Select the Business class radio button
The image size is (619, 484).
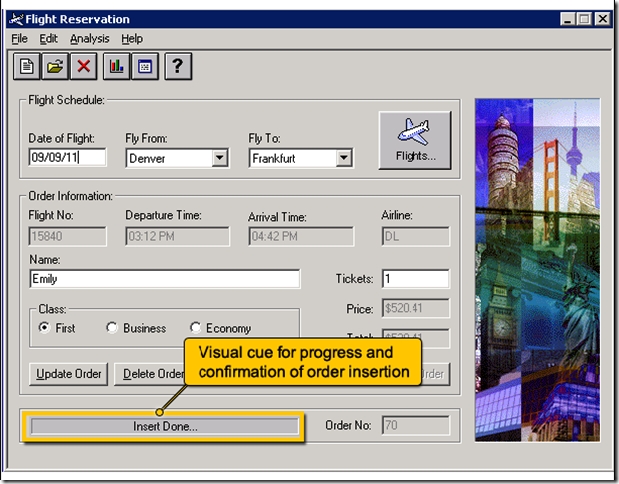click(112, 328)
